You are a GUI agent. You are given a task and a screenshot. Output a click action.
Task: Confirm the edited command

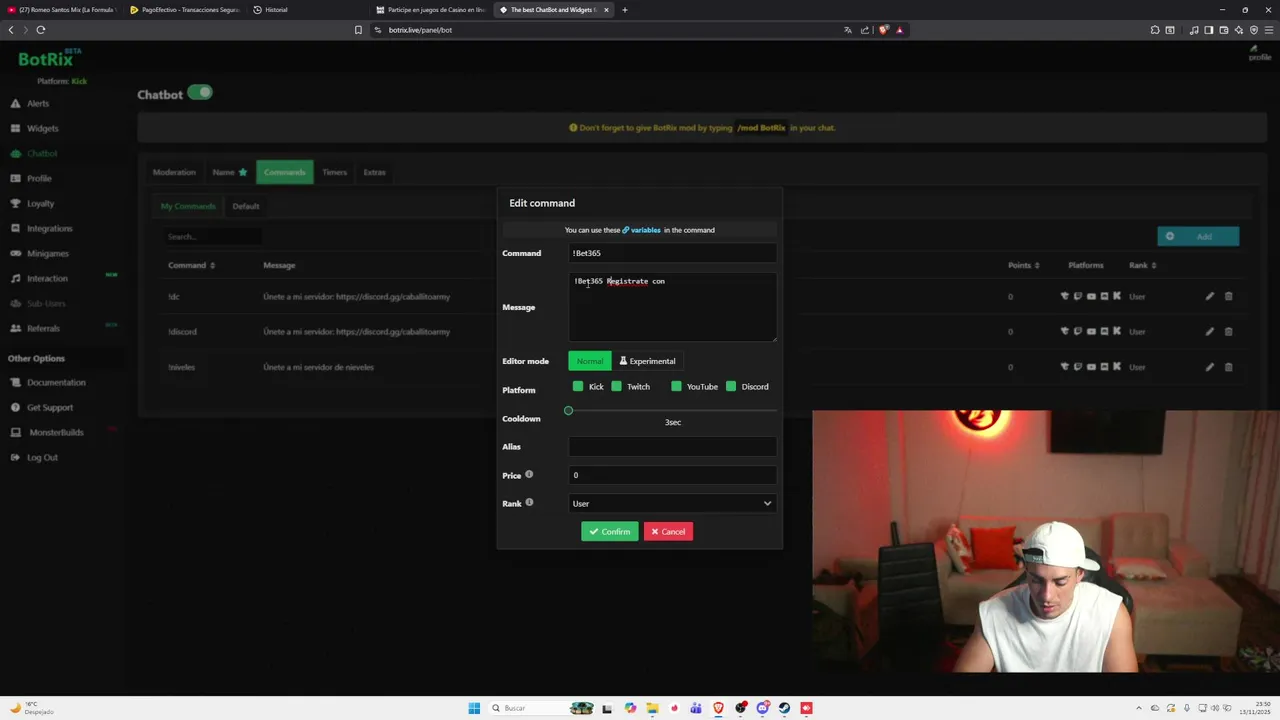click(610, 531)
